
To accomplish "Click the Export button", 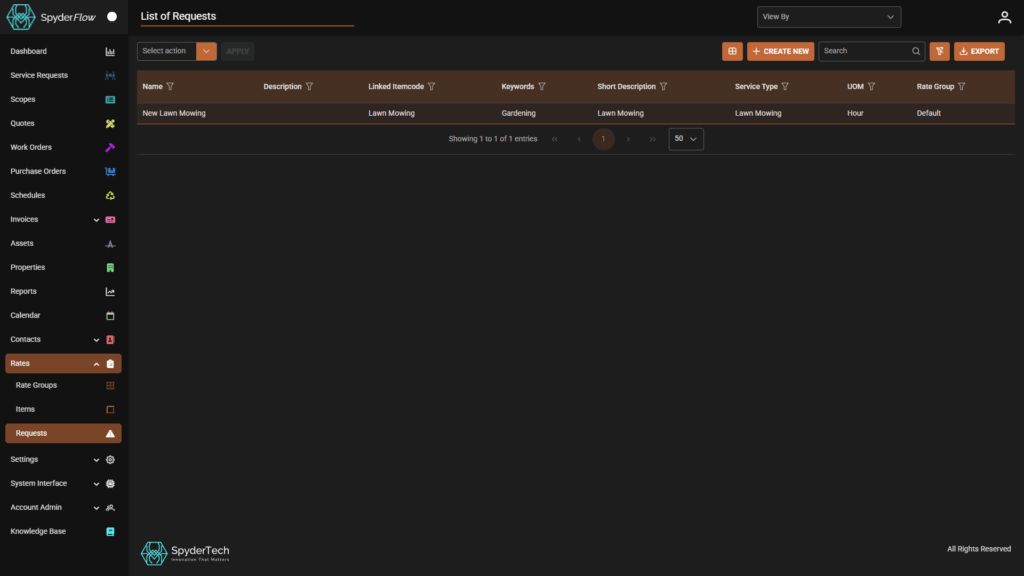I will [979, 51].
